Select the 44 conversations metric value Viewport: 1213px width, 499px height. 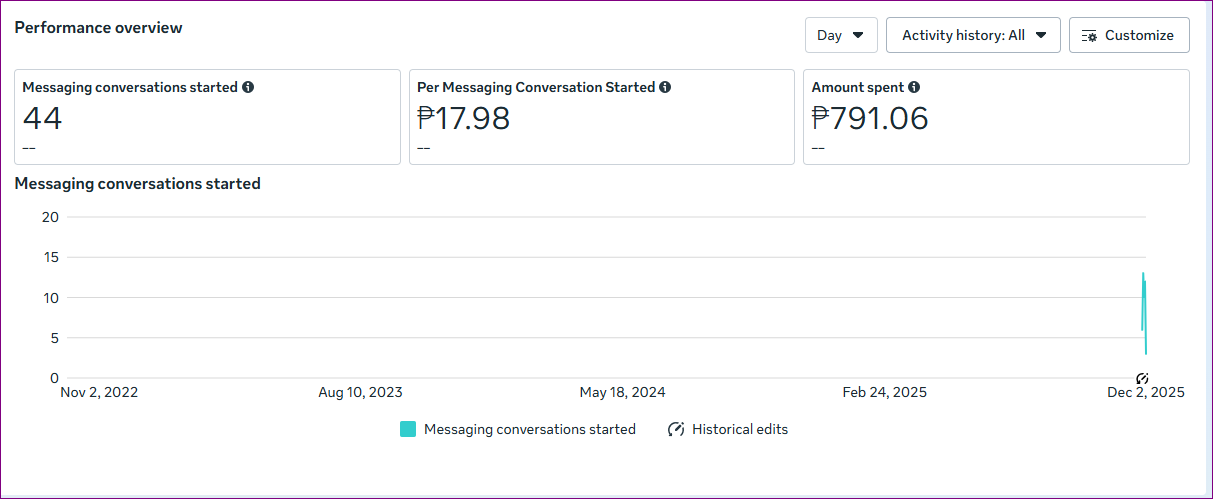tap(42, 119)
